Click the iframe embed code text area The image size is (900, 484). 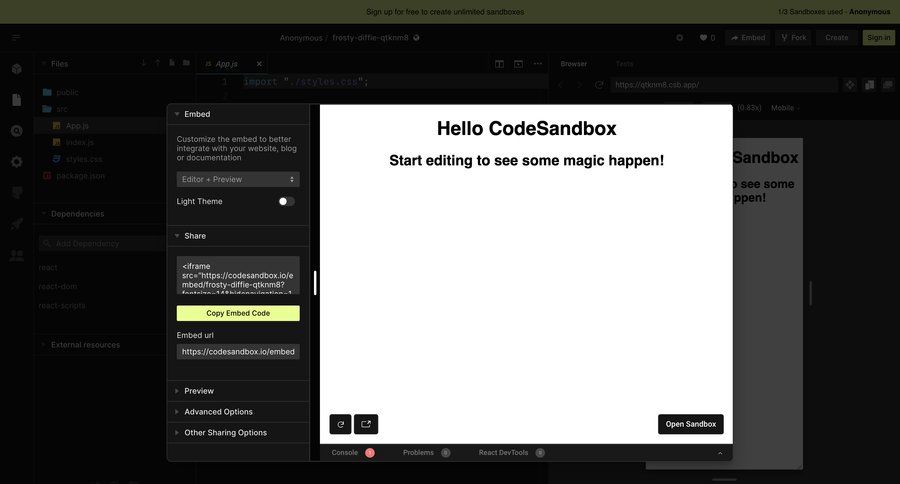pos(238,276)
